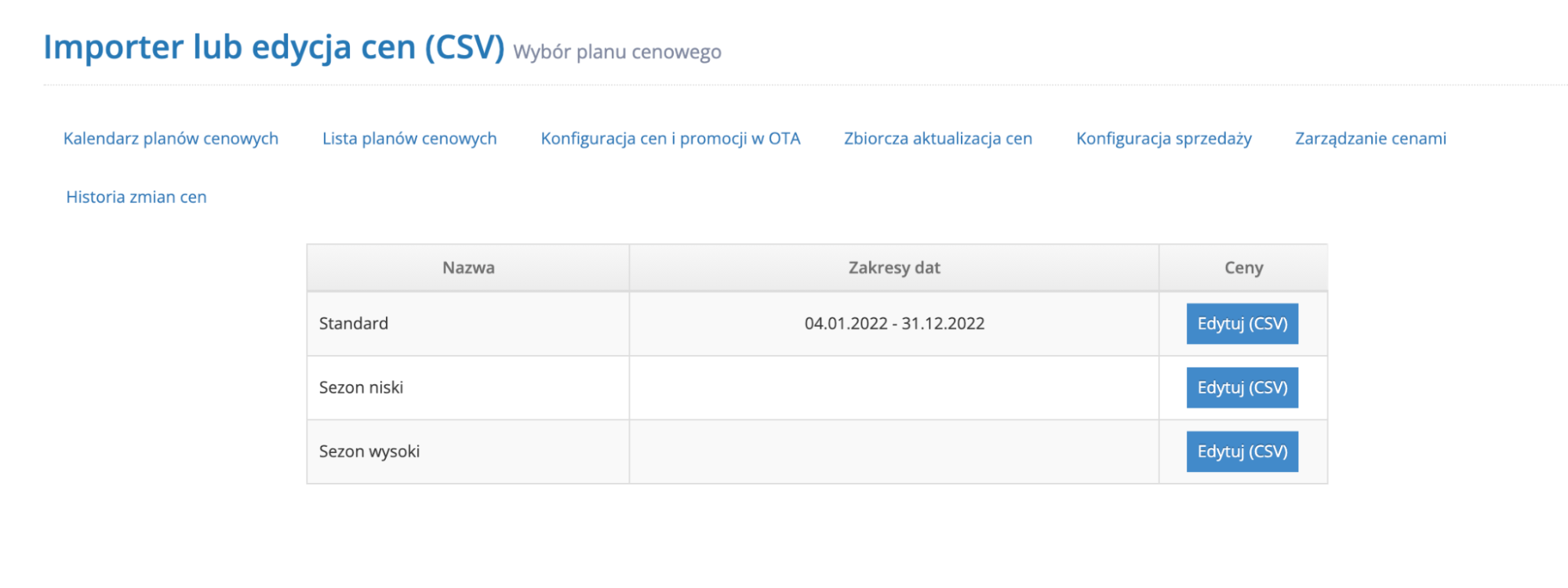Open Konfiguracja cen i promocji w OTA
This screenshot has height=588, width=1568.
(x=670, y=139)
